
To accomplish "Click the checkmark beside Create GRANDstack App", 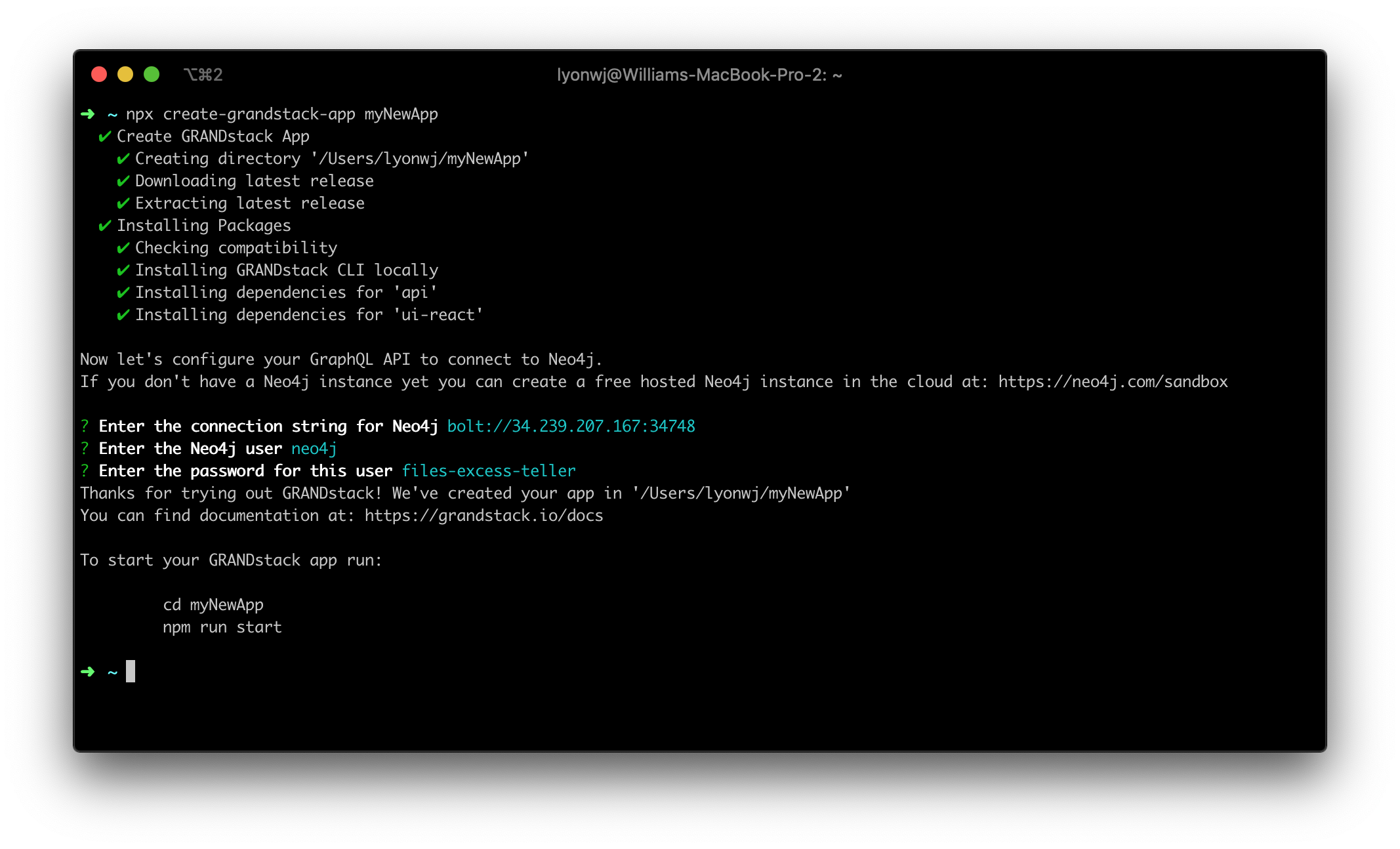I will pos(104,136).
